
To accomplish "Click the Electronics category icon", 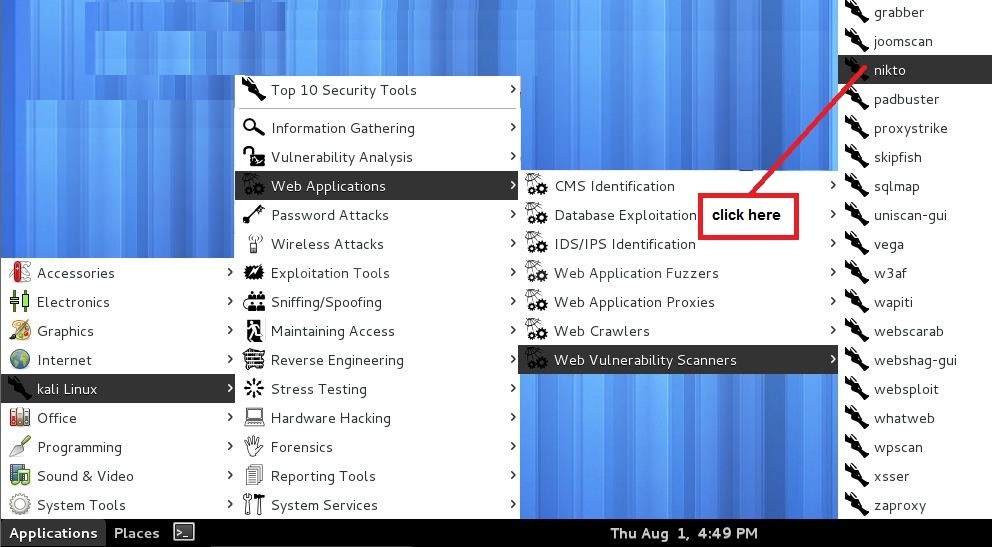I will pos(20,302).
